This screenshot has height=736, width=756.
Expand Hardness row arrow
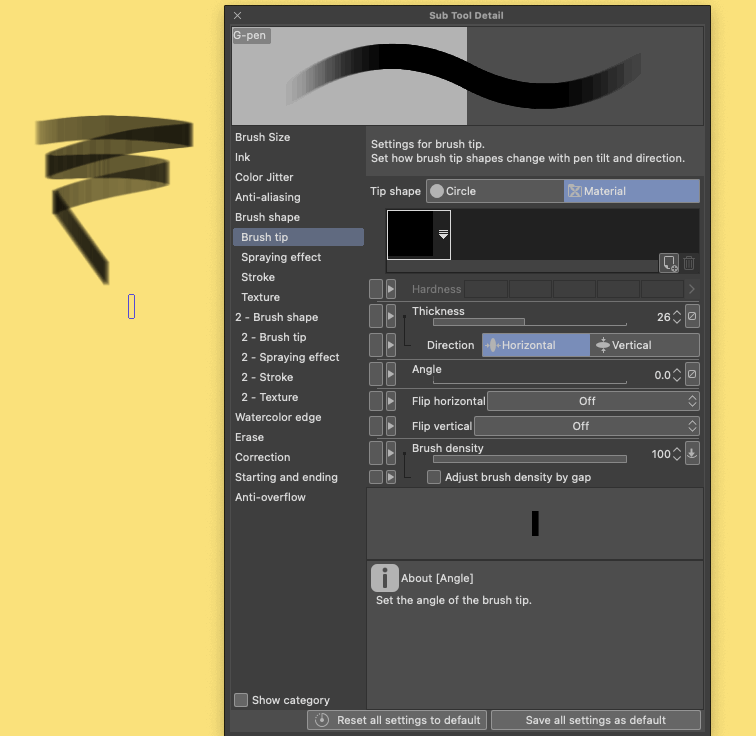(391, 289)
